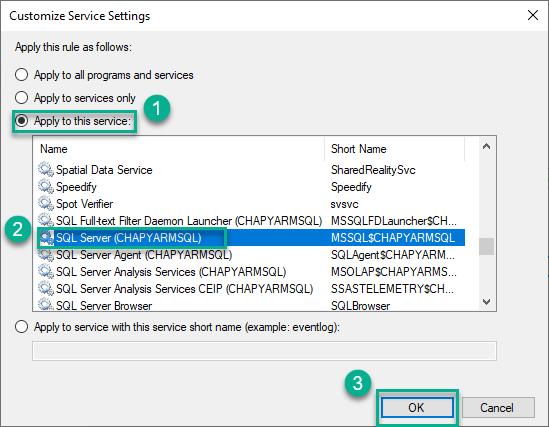This screenshot has width=549, height=427.
Task: Click the SQLAgent$CHAPYARM... short name
Action: click(x=393, y=255)
